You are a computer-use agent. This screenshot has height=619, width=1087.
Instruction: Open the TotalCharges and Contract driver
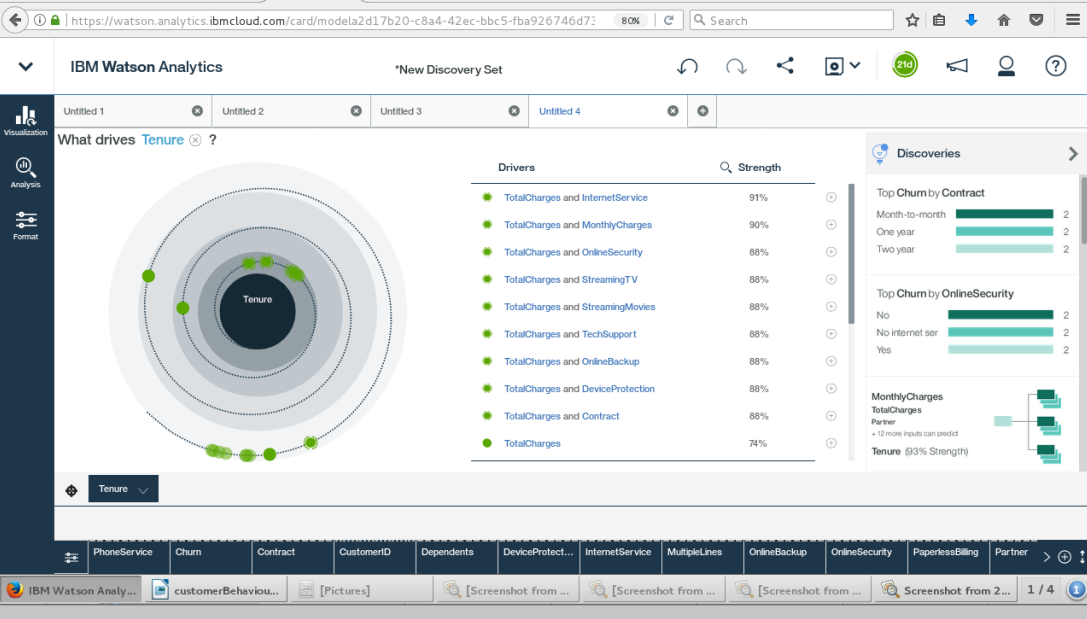click(x=562, y=416)
